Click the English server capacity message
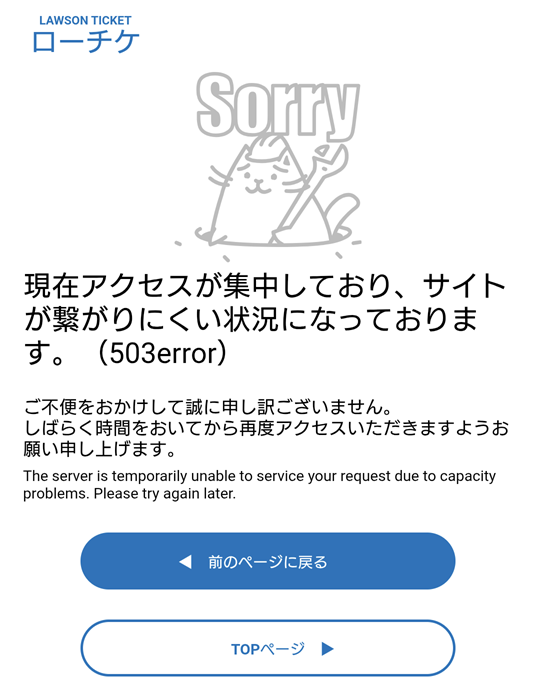The height and width of the screenshot is (694, 538). 260,485
